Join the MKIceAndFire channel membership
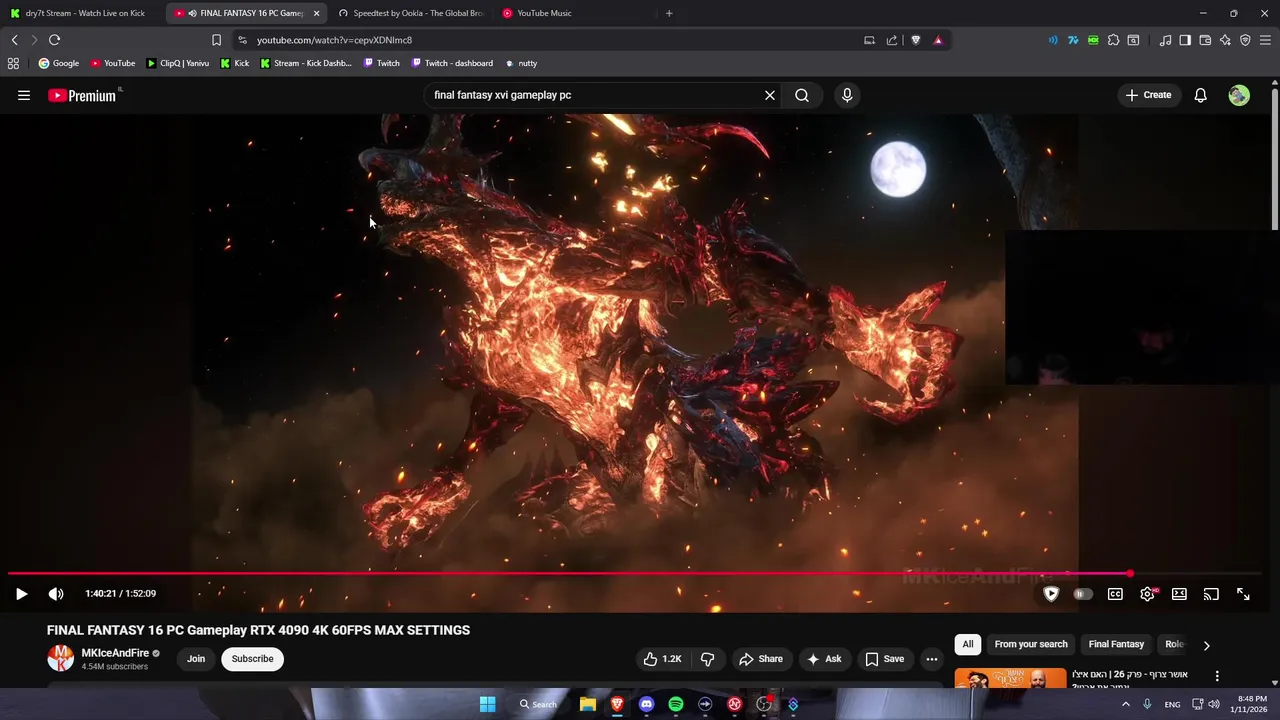 [x=196, y=659]
